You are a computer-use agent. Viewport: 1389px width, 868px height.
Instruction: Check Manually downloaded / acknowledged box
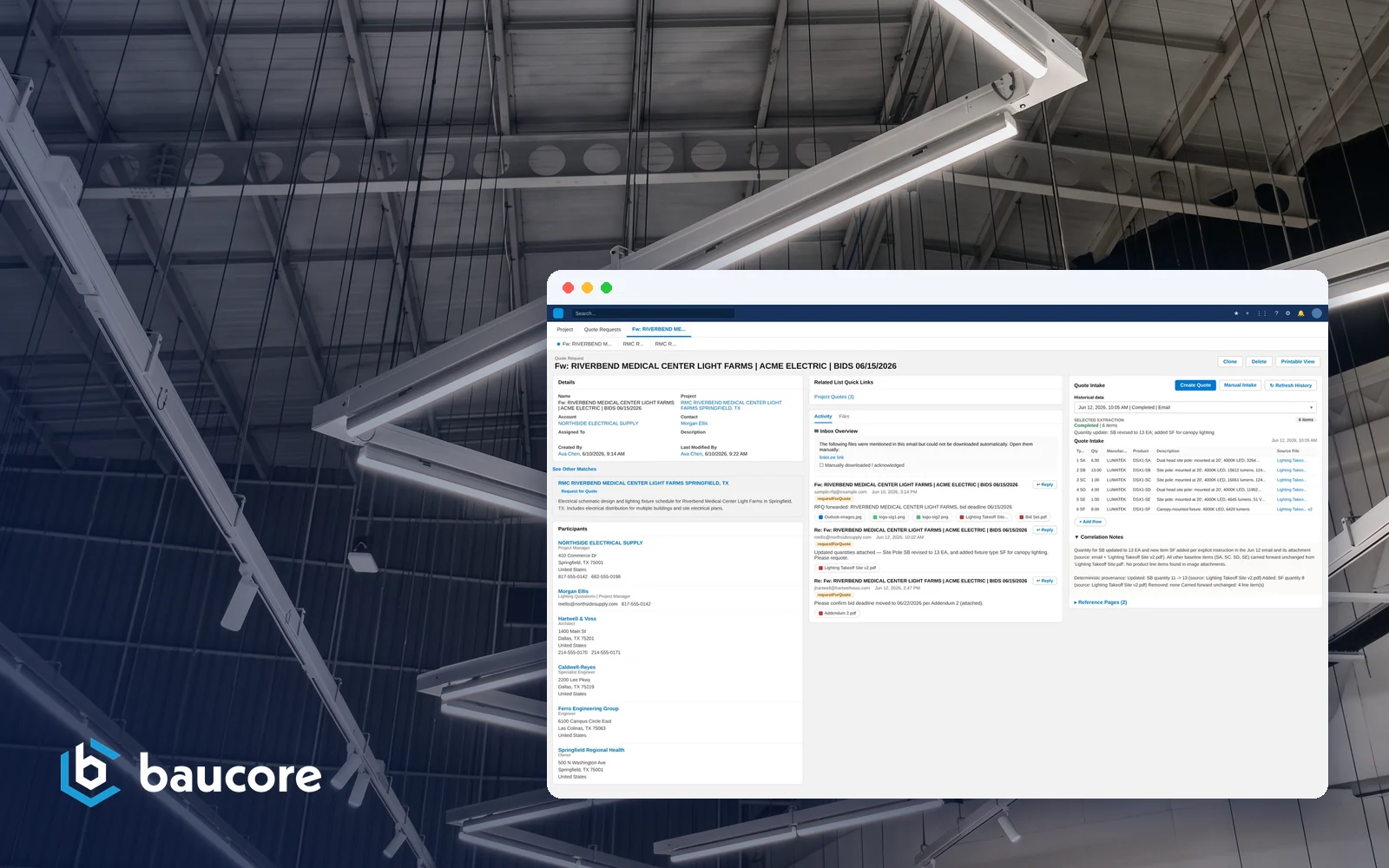(x=821, y=465)
